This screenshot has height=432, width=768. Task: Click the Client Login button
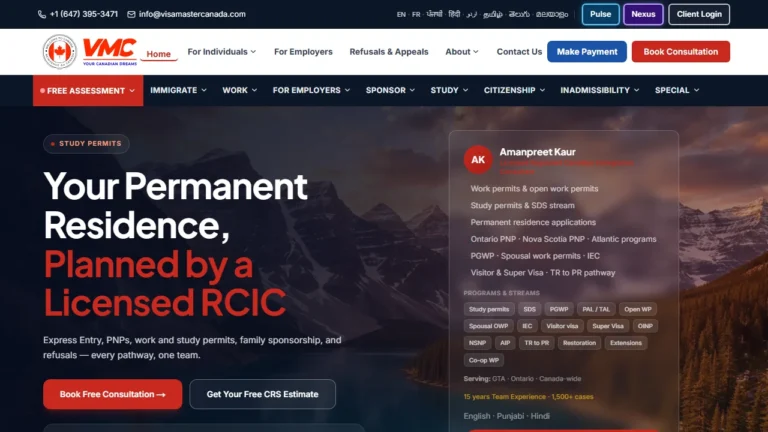[x=699, y=14]
